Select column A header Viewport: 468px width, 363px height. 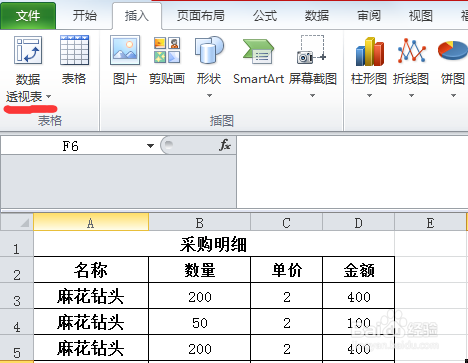coord(91,222)
